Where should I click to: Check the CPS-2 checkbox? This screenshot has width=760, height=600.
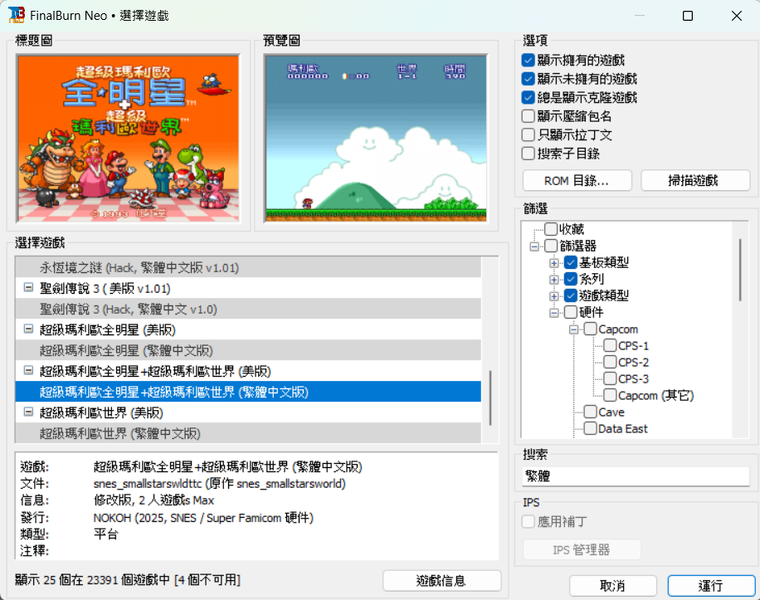(610, 362)
